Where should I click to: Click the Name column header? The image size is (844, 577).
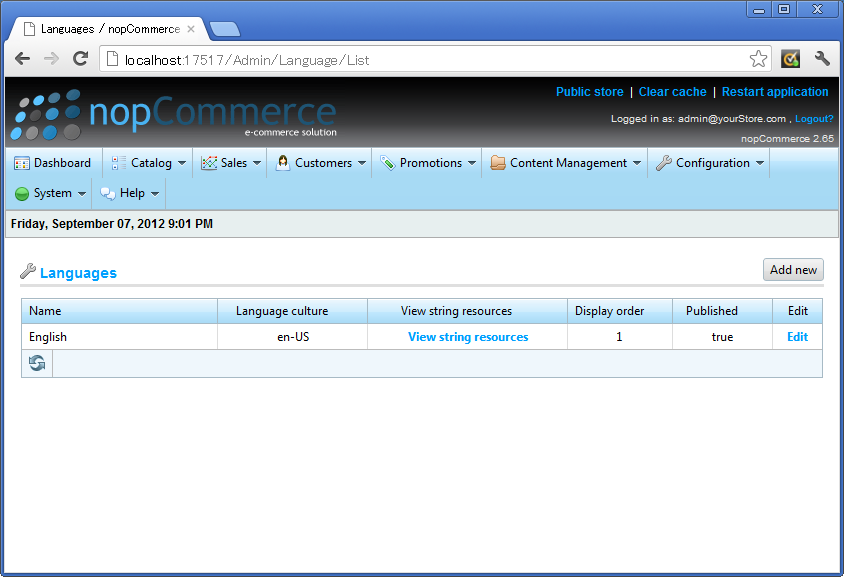coord(119,311)
